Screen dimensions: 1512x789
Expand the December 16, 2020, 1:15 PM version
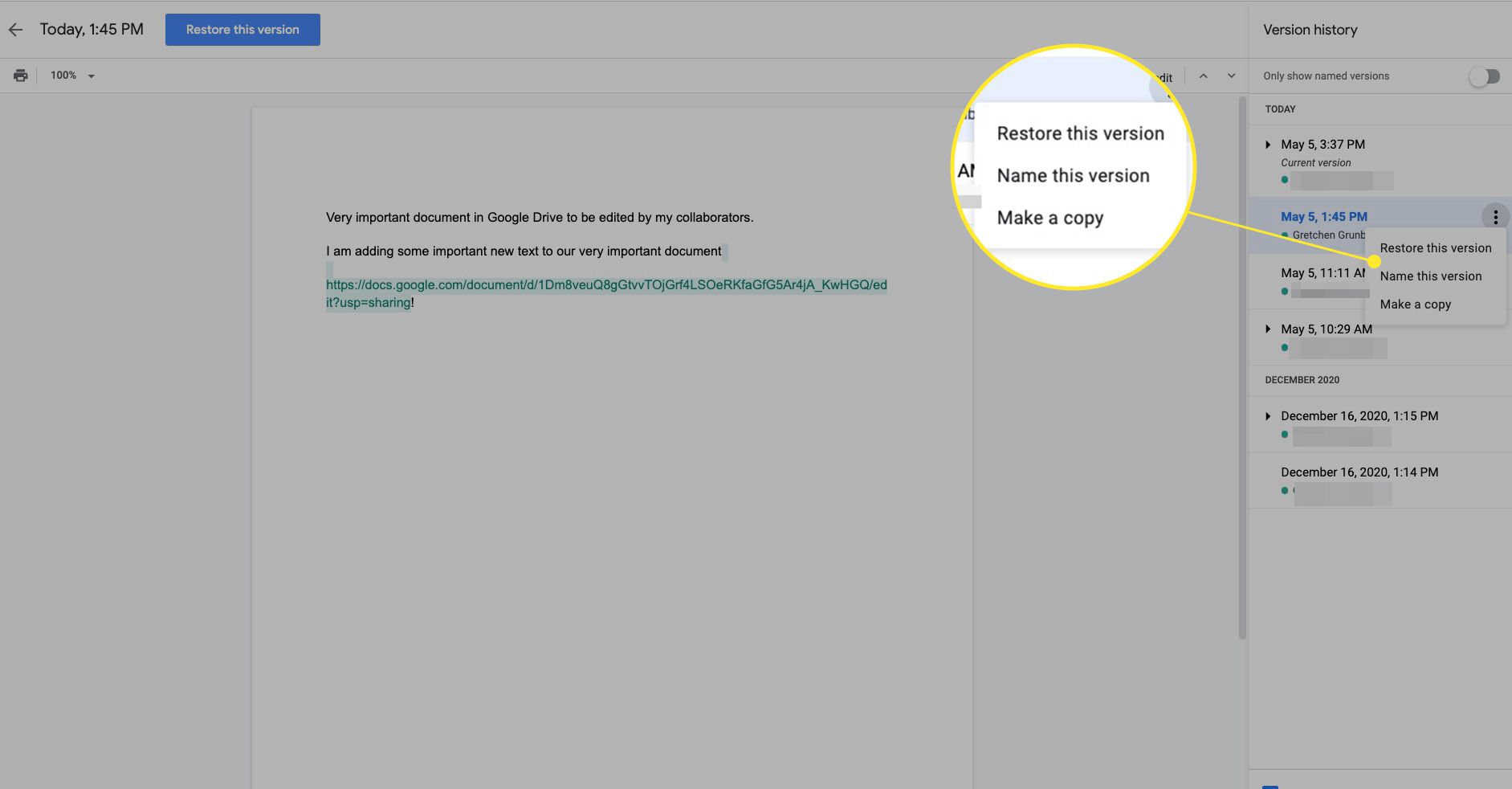1268,415
